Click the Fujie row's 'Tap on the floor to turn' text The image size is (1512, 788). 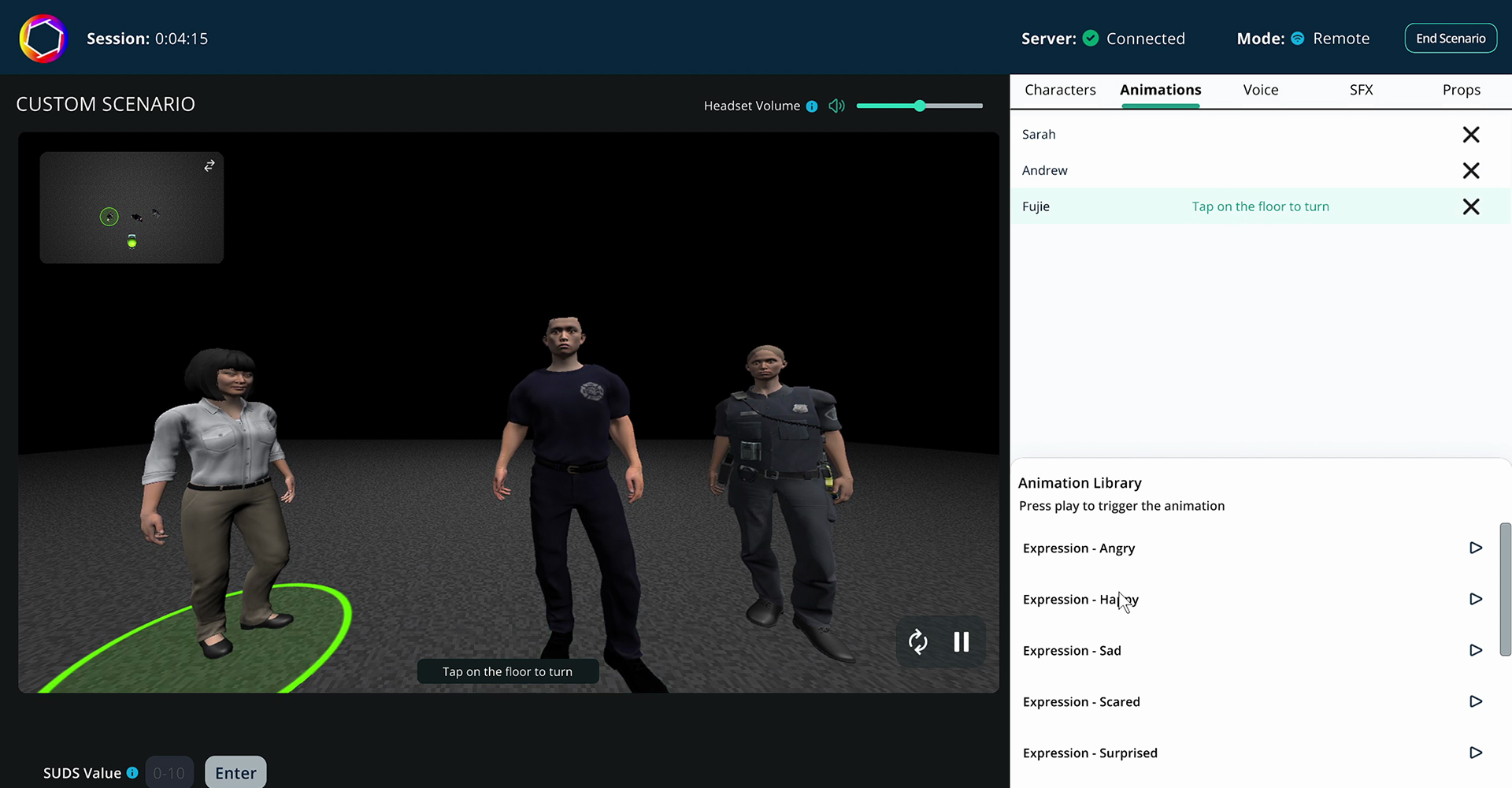(x=1260, y=206)
